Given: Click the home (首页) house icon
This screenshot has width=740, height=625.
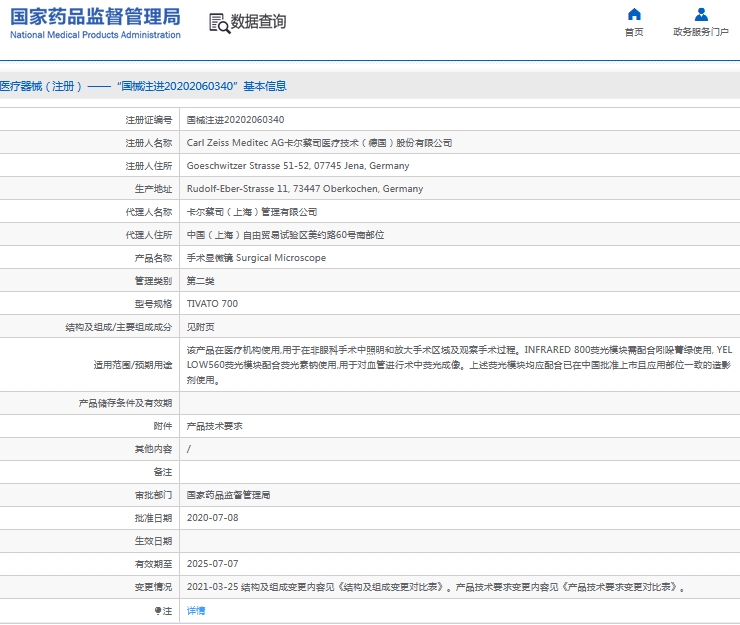Looking at the screenshot, I should (634, 15).
